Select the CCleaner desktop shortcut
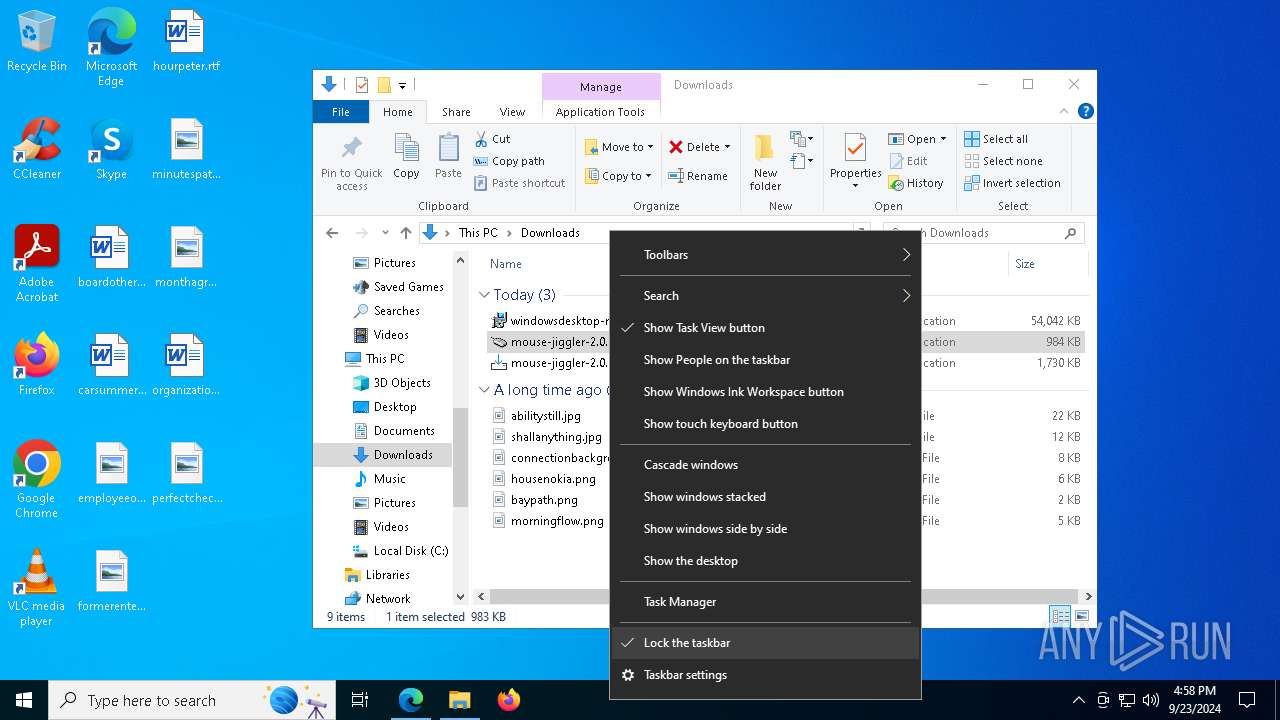The image size is (1280, 720). click(x=37, y=150)
